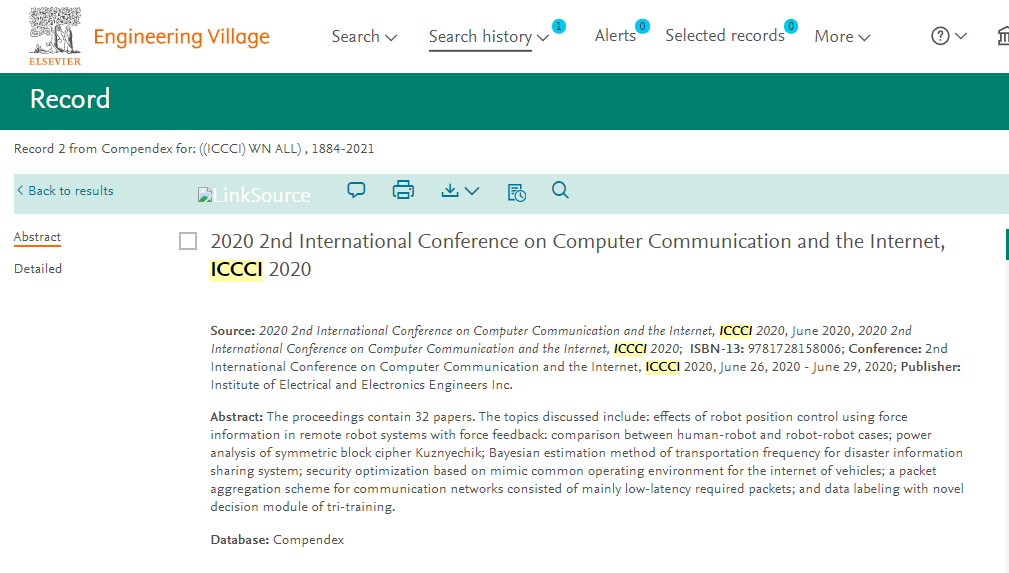This screenshot has width=1009, height=573.
Task: Click the Database: Compendex text
Action: click(277, 540)
